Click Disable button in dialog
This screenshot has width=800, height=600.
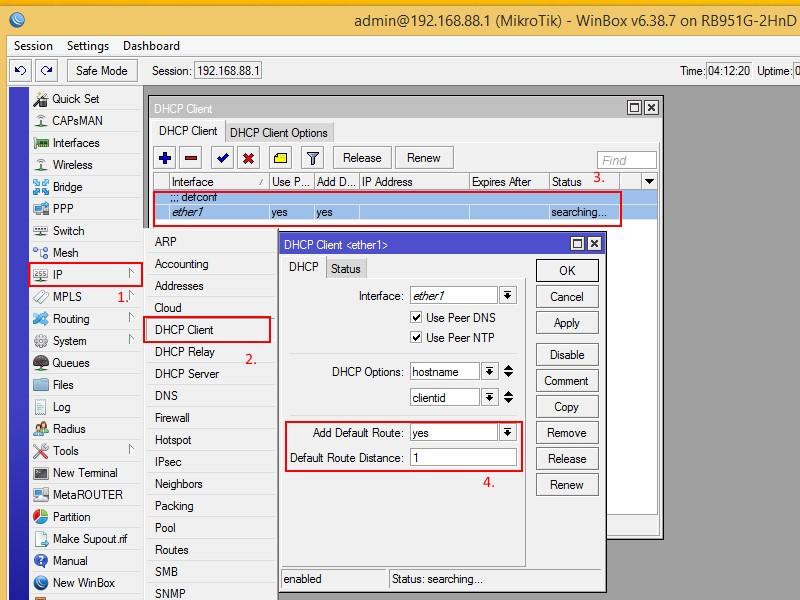click(567, 355)
